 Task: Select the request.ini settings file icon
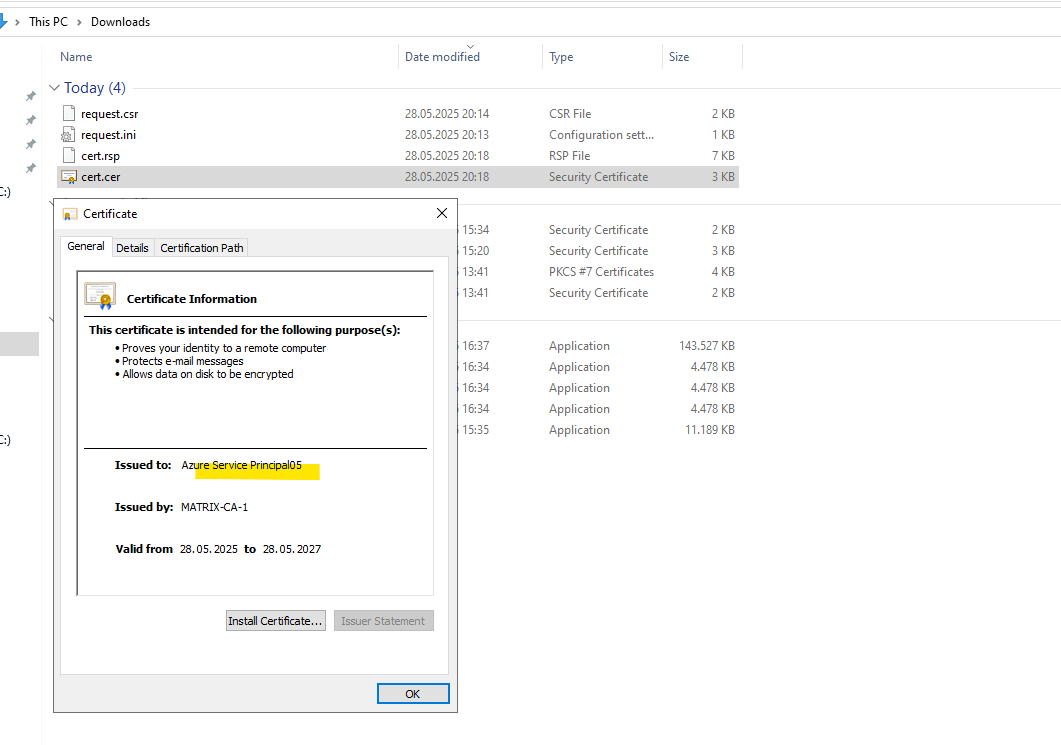point(68,134)
